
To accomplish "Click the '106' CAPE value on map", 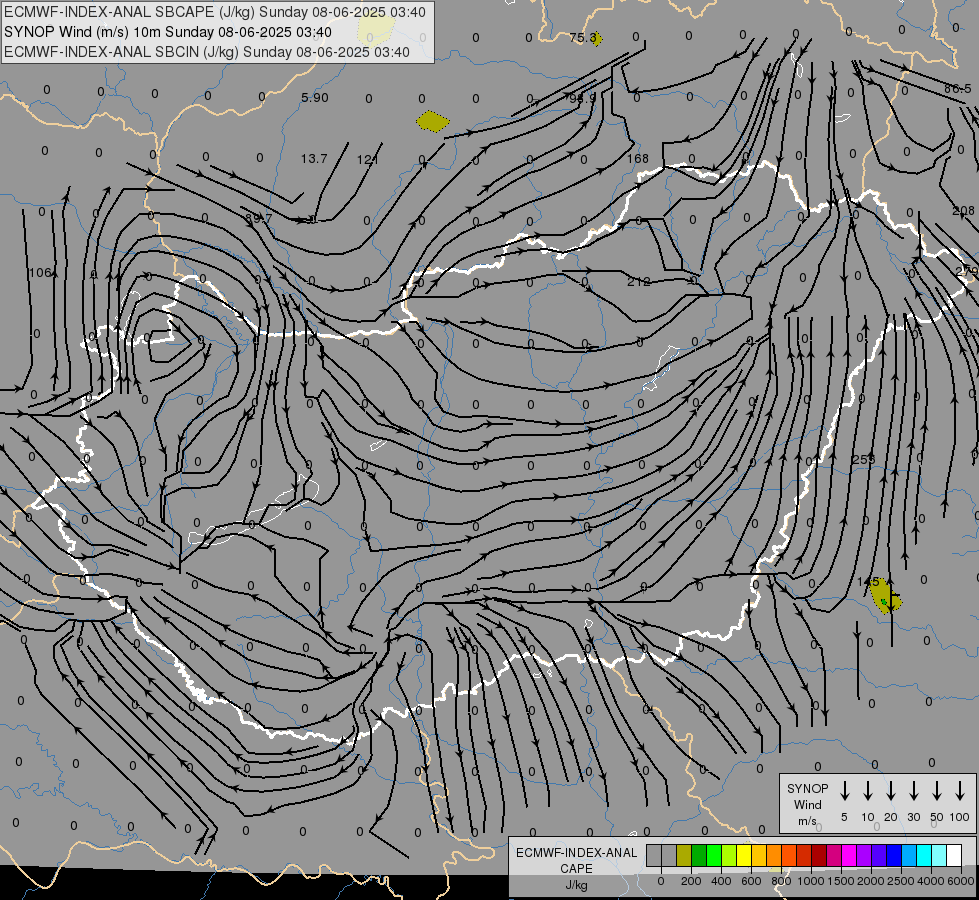I will click(40, 272).
